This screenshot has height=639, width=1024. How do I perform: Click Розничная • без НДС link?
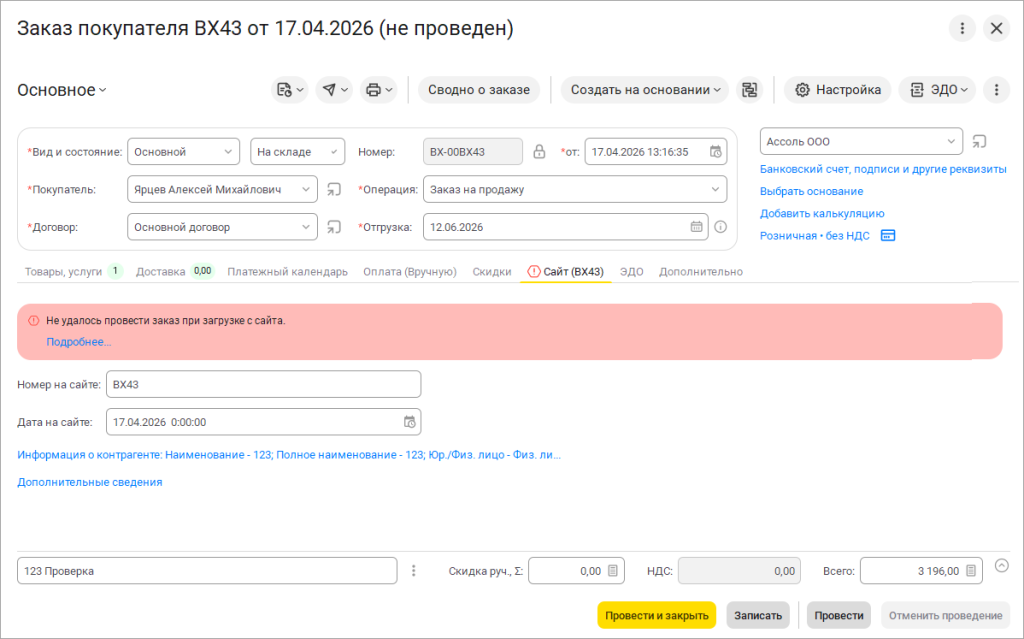(x=814, y=236)
